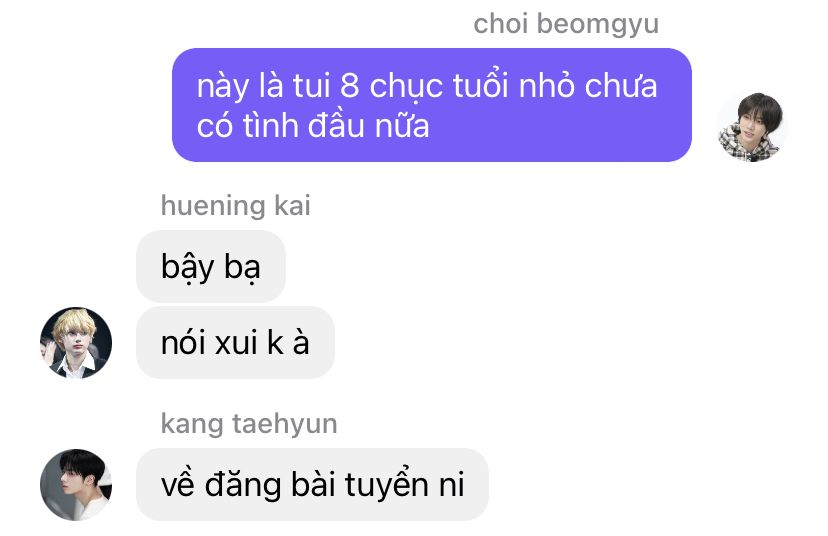Open choi beomgyu's profile picture
Viewport: 828px width, 536px height.
pyautogui.click(x=751, y=127)
